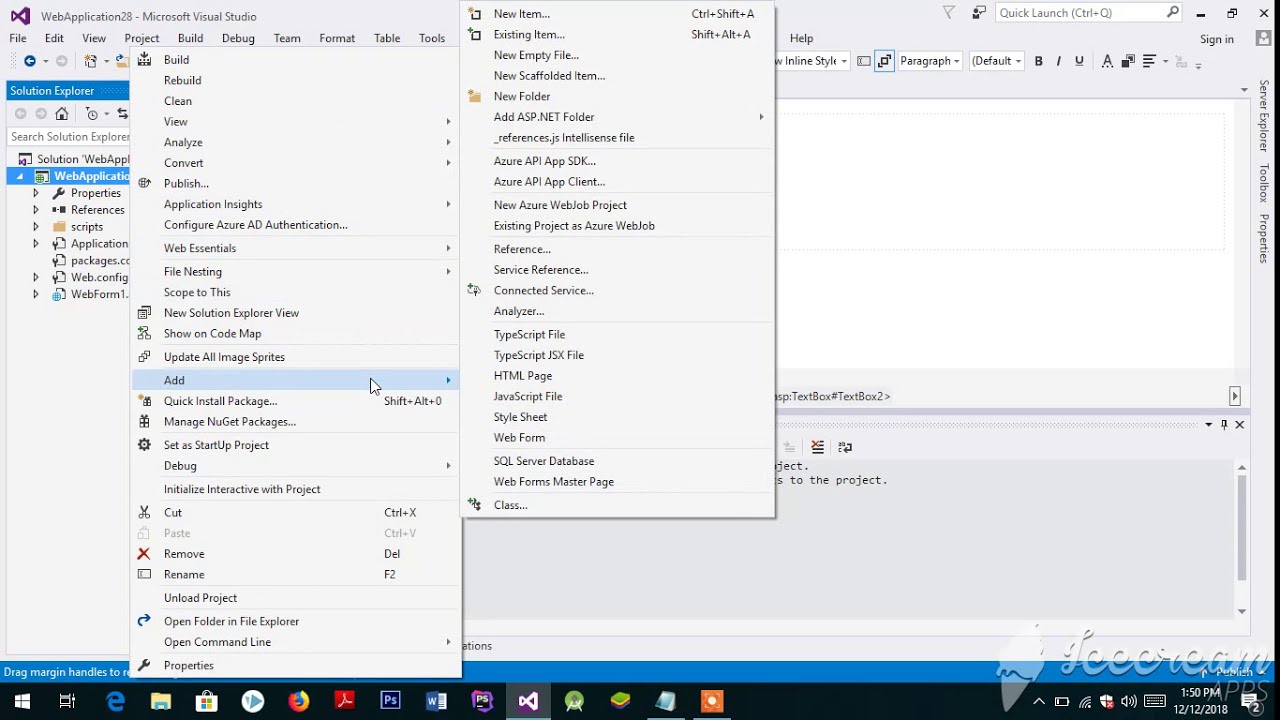Toggle Word Wrap icon in Output panel
This screenshot has height=720, width=1280.
(x=845, y=447)
